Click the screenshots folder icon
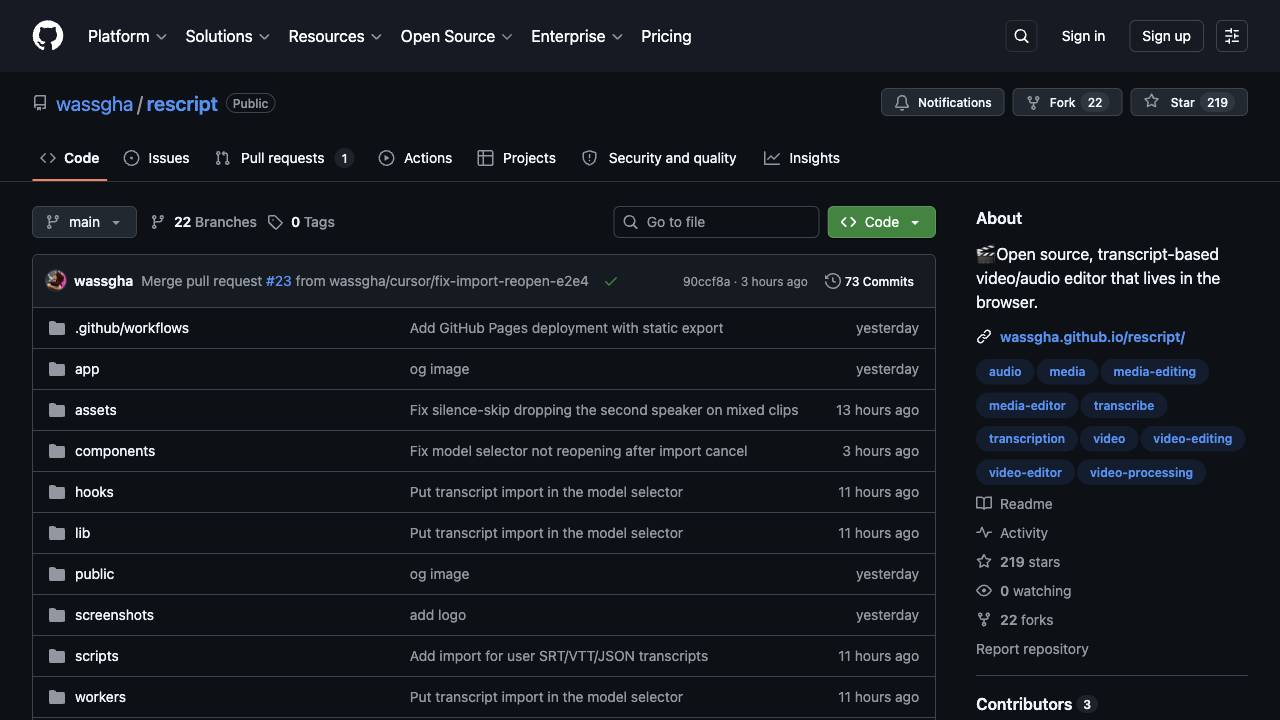 (x=57, y=615)
